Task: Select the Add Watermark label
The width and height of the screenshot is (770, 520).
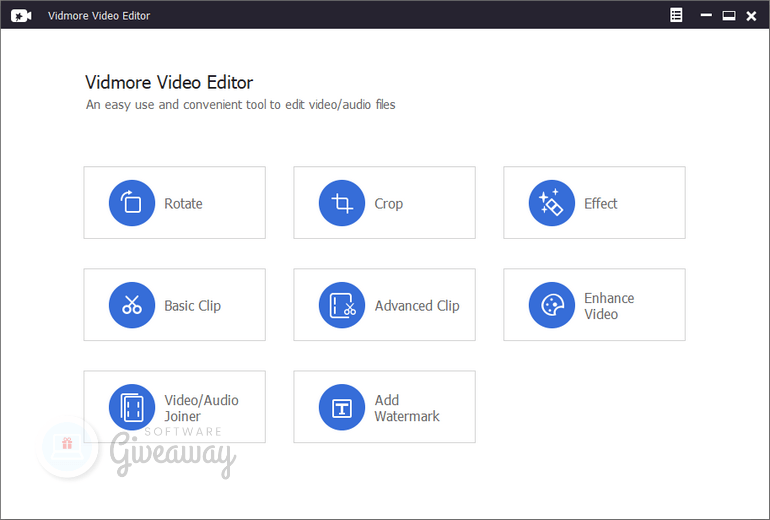Action: tap(407, 408)
